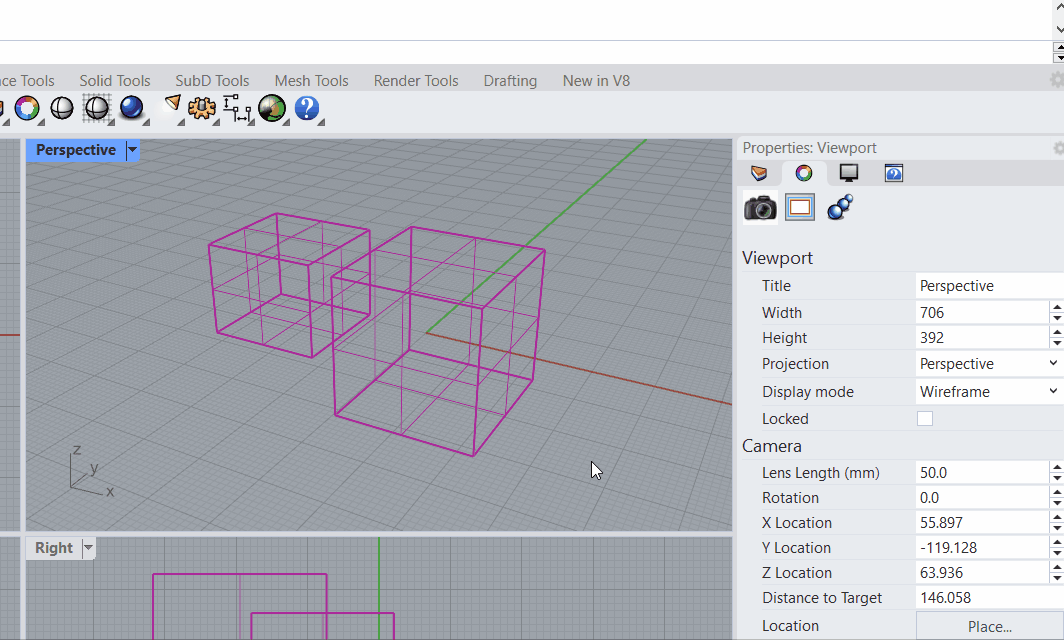
Task: Click the Lens Length field showing 50.0
Action: (983, 473)
